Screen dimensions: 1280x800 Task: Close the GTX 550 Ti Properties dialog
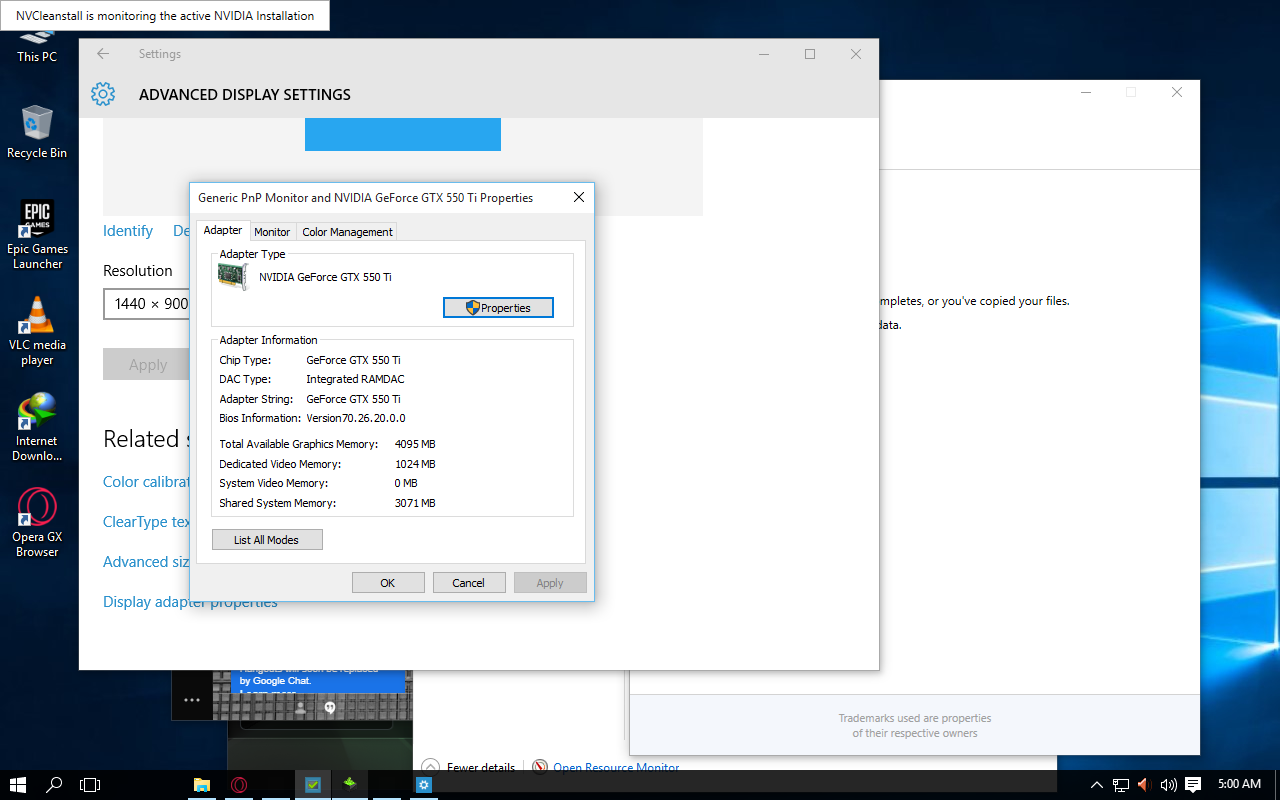[578, 197]
